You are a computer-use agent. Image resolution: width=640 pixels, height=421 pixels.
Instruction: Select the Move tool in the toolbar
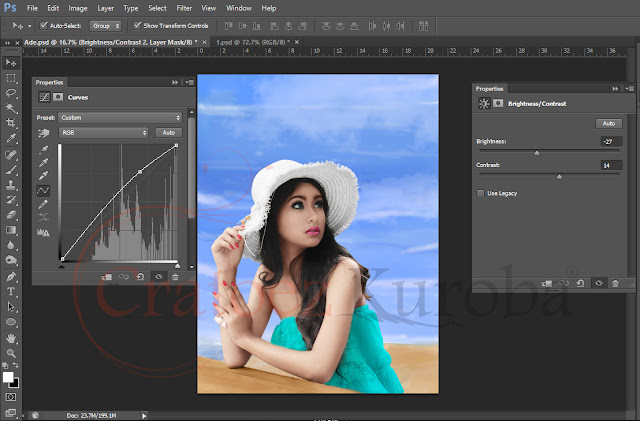coord(11,62)
